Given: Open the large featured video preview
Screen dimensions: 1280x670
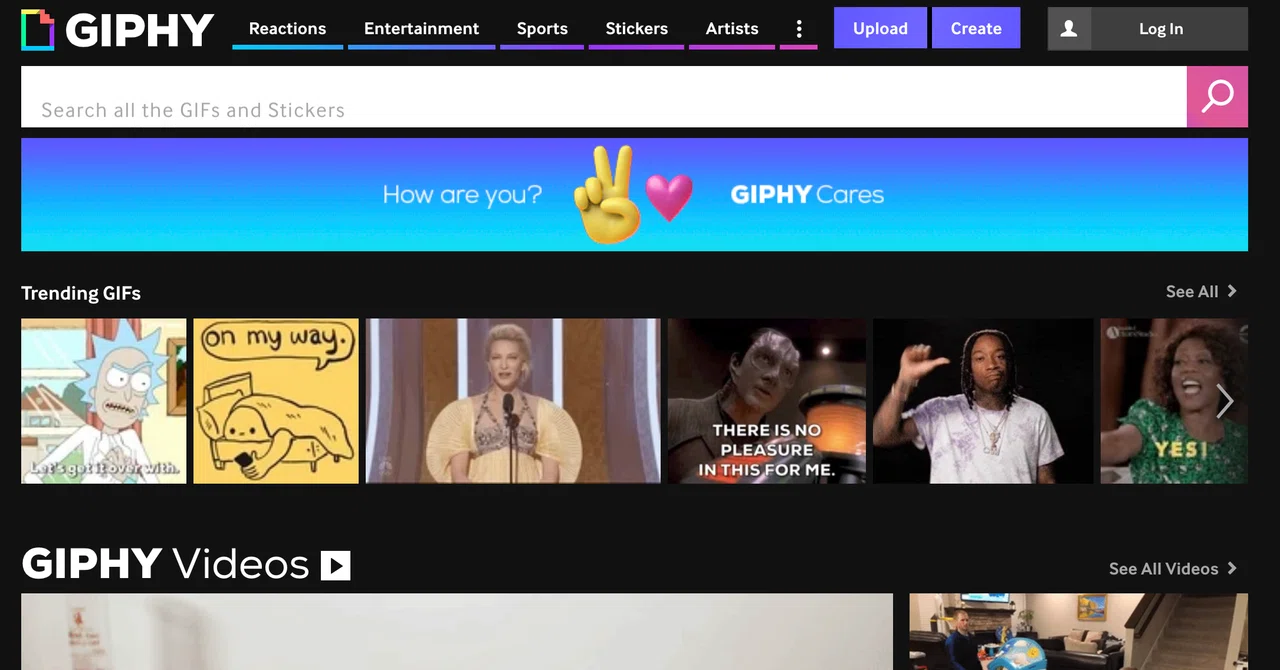Looking at the screenshot, I should pos(457,632).
